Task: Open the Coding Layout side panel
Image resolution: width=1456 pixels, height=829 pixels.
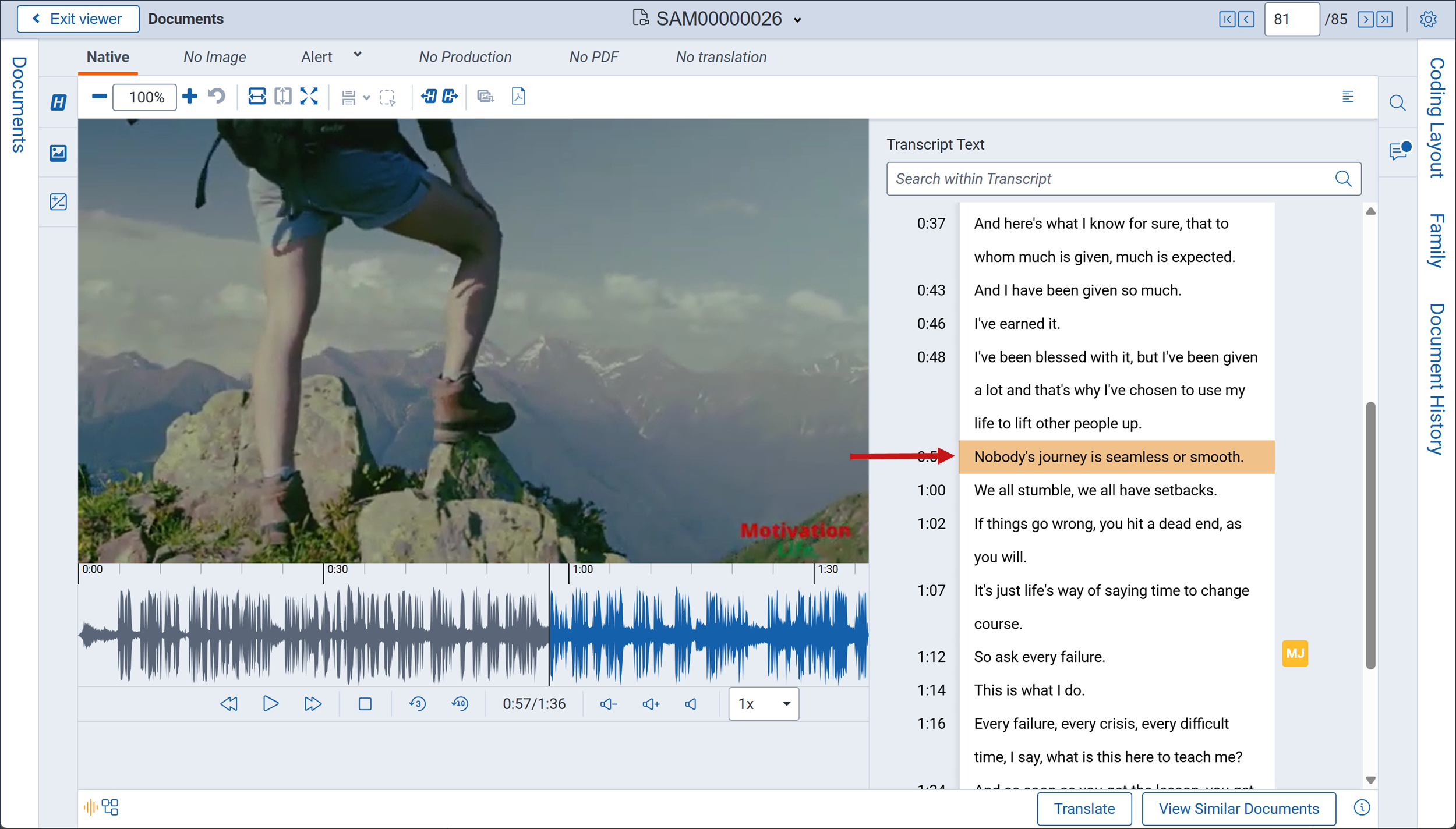Action: (x=1436, y=118)
